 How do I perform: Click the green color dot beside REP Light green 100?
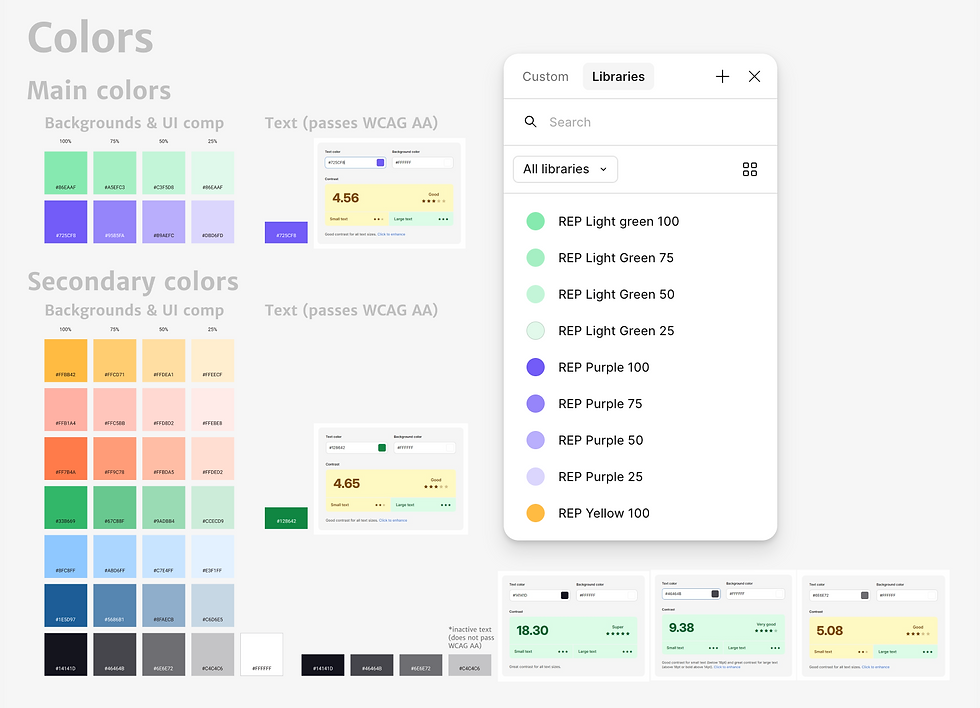point(535,221)
